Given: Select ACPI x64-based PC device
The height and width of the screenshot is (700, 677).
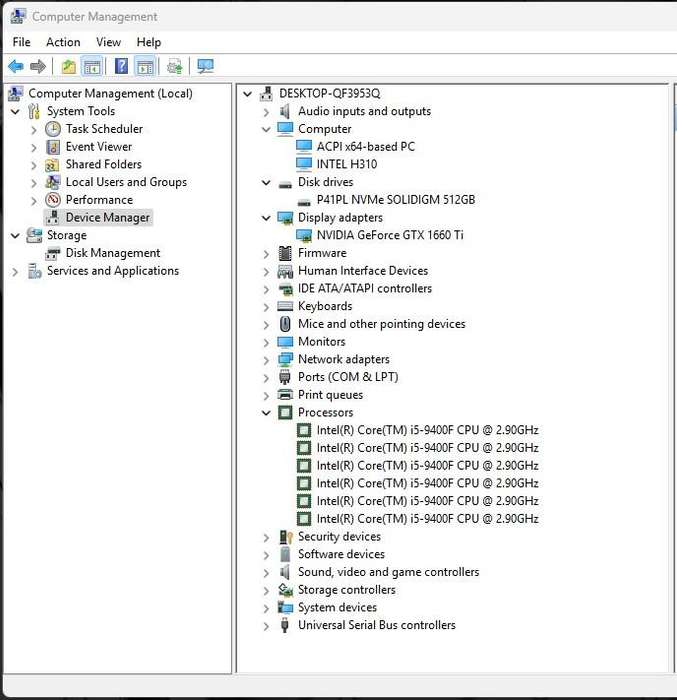Looking at the screenshot, I should tap(366, 147).
